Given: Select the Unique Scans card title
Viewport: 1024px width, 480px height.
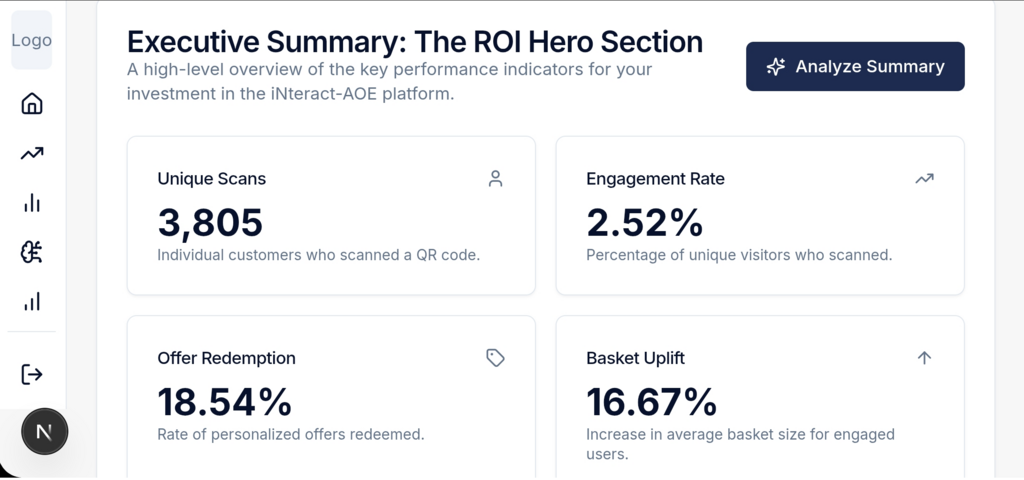Looking at the screenshot, I should (212, 179).
